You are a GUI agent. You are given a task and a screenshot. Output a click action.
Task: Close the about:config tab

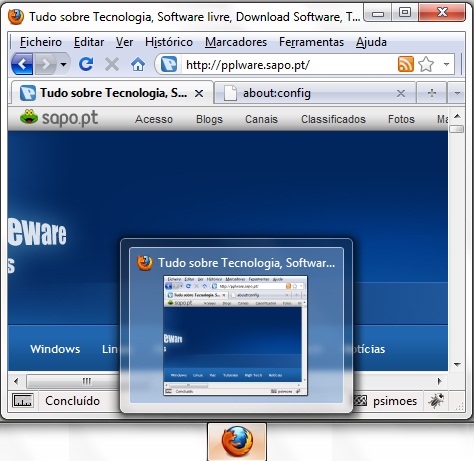click(401, 93)
